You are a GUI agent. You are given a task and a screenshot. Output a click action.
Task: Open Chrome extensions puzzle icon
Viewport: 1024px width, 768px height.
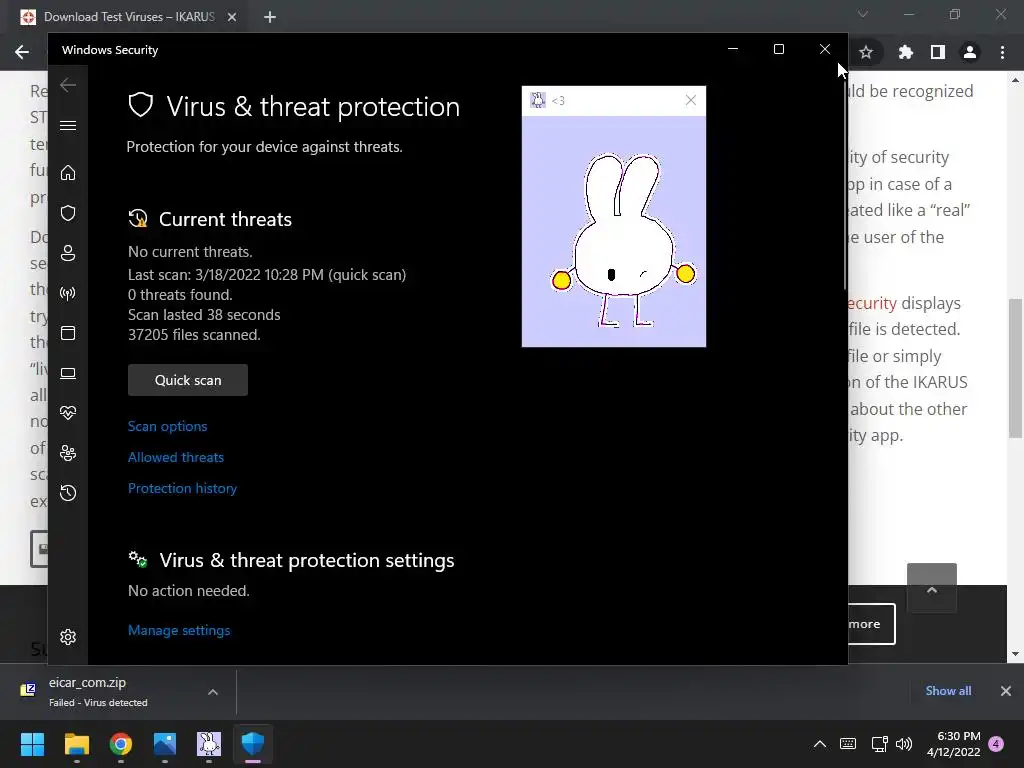(905, 52)
